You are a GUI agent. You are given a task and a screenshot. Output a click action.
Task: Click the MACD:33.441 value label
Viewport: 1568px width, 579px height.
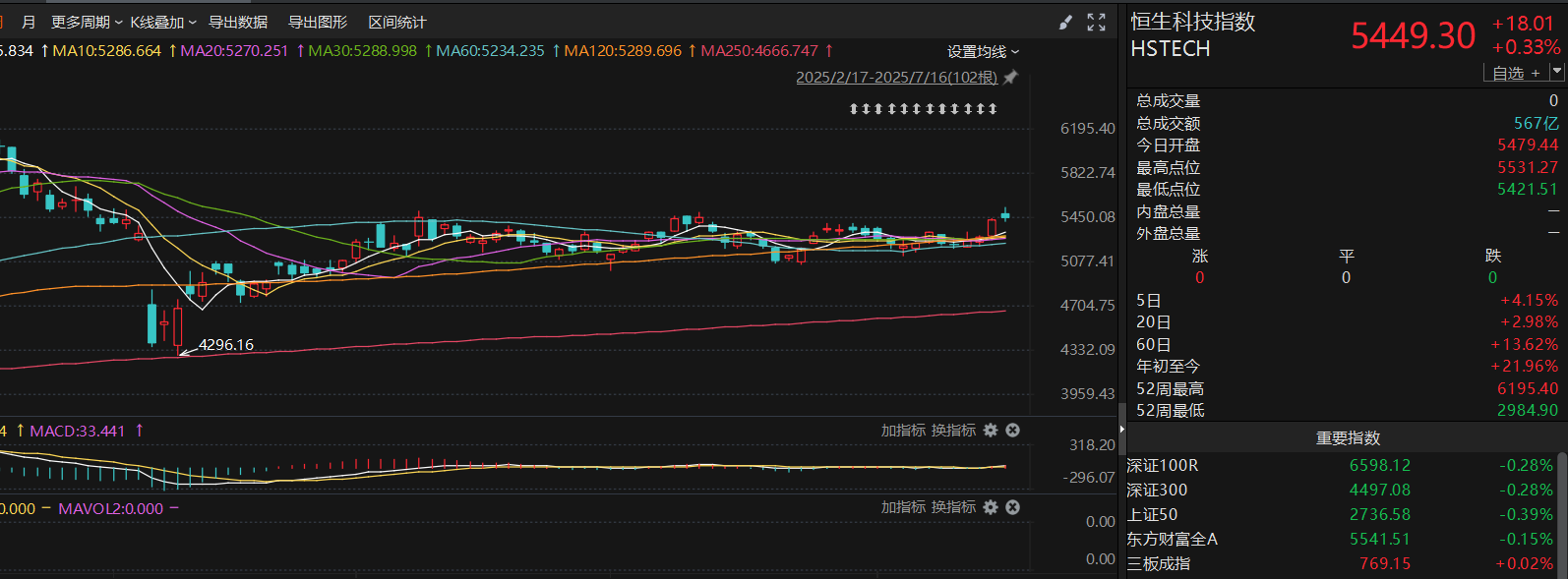point(78,431)
